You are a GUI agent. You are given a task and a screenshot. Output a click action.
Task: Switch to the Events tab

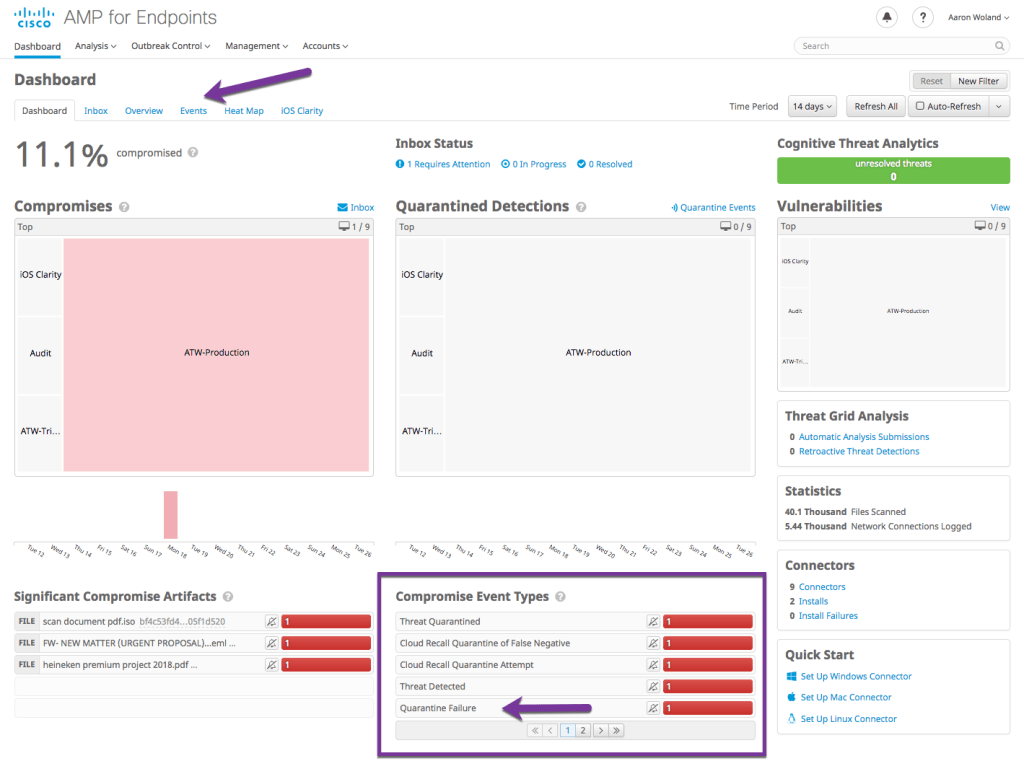click(x=193, y=111)
